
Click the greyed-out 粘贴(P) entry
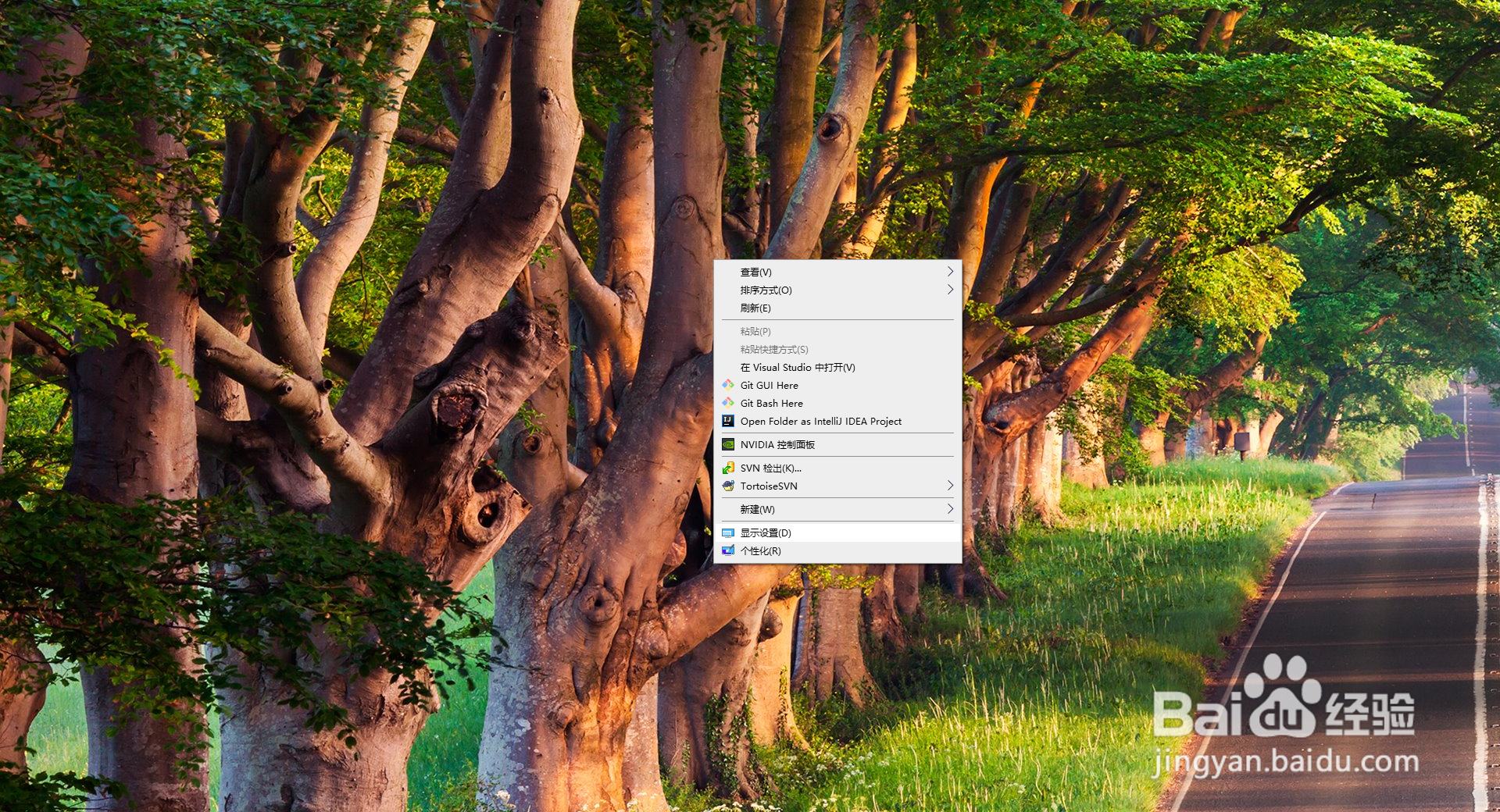click(837, 331)
